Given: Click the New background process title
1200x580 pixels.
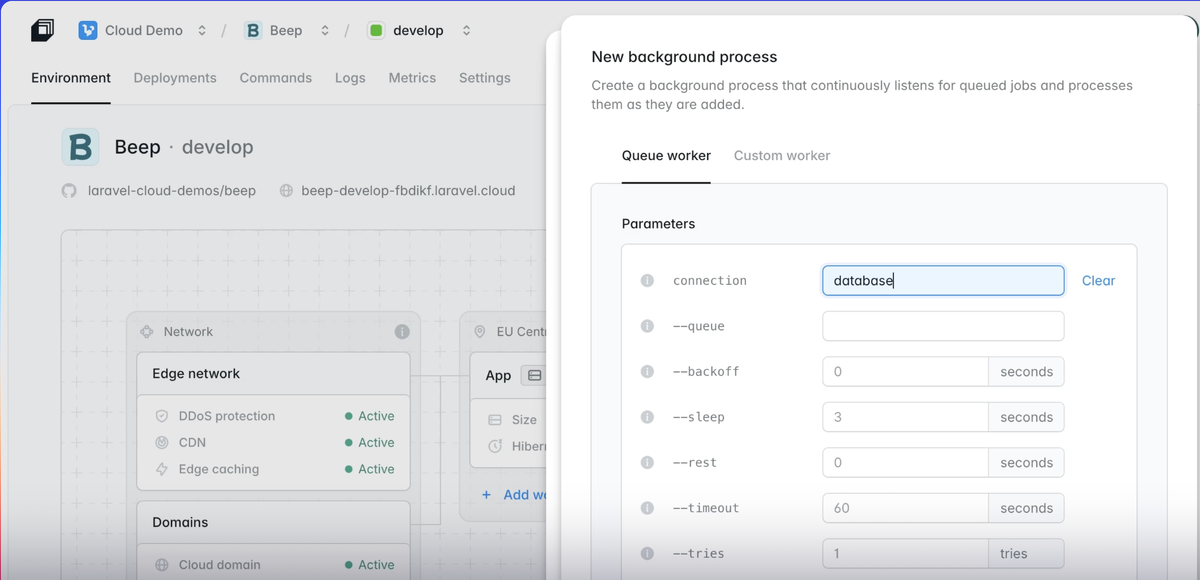Looking at the screenshot, I should tap(684, 57).
